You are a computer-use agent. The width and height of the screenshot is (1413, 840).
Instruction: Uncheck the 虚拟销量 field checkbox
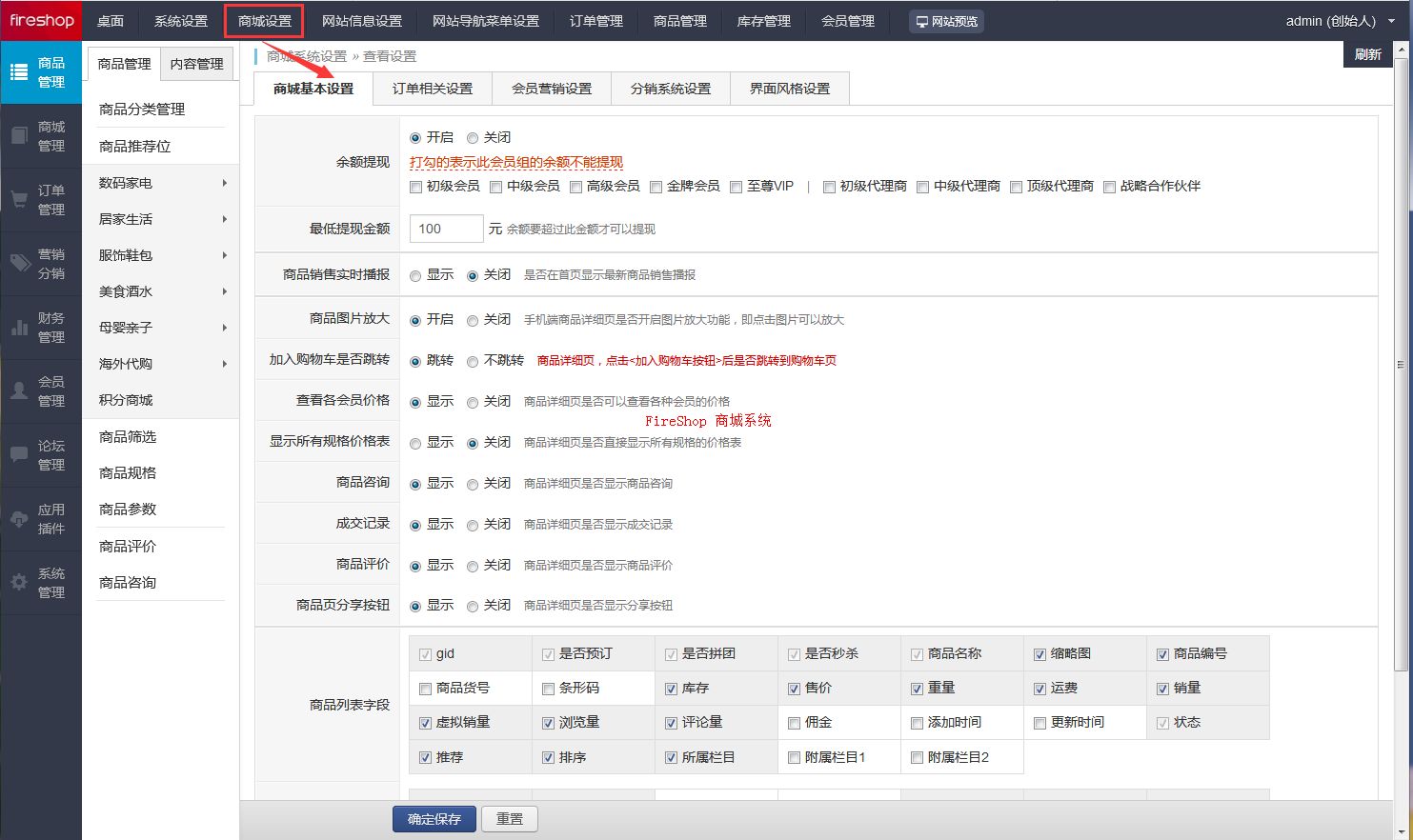pyautogui.click(x=426, y=723)
